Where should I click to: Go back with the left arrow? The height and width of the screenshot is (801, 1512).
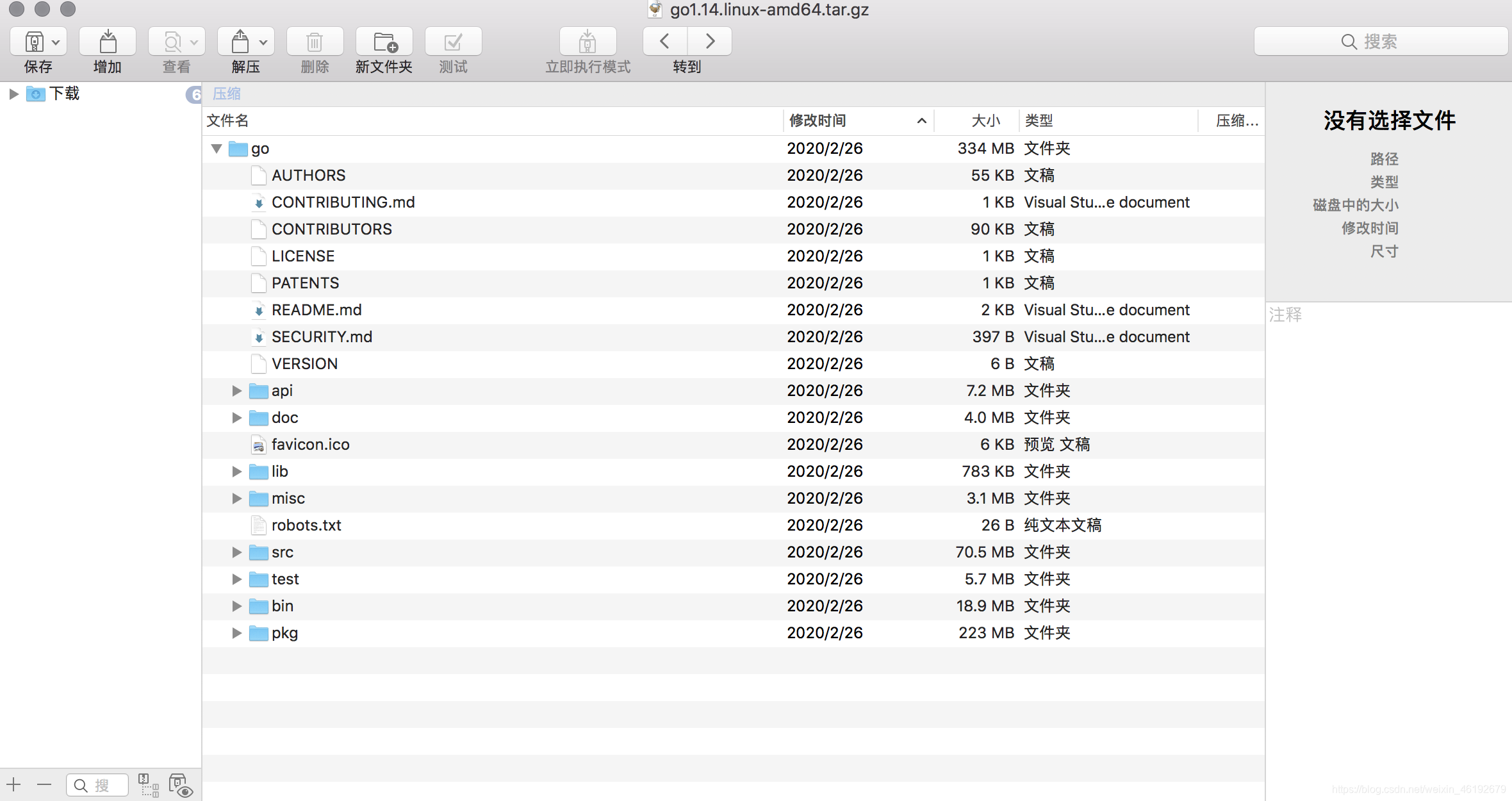point(665,42)
